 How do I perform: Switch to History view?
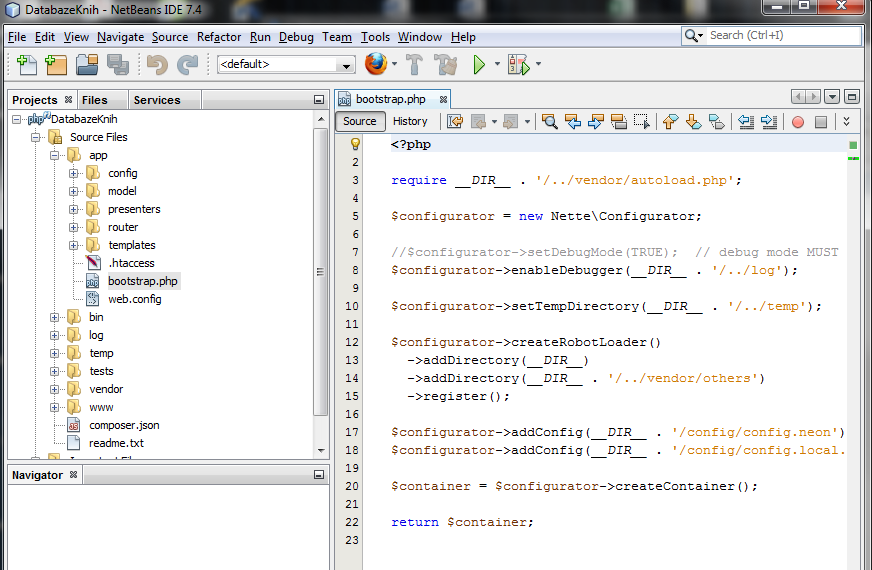pyautogui.click(x=410, y=121)
